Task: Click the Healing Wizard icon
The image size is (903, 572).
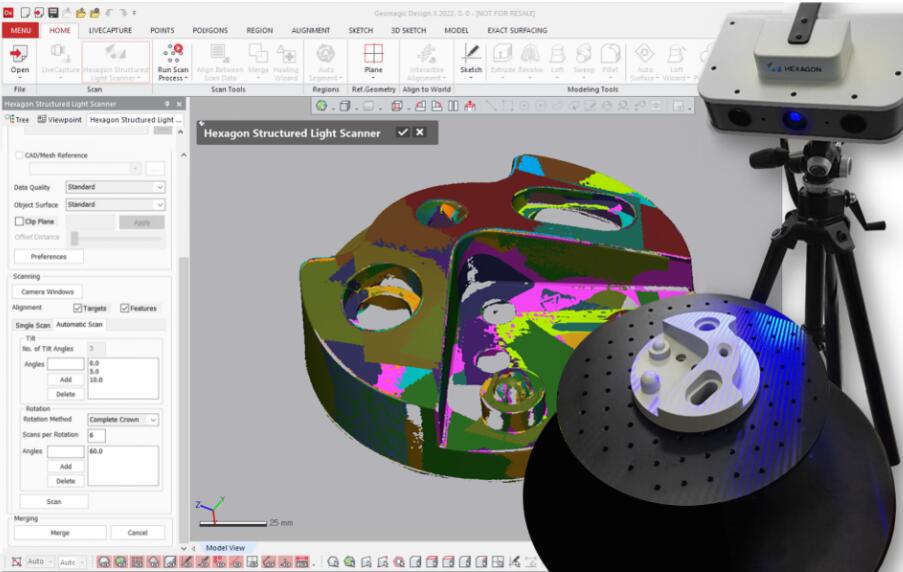Action: (x=286, y=54)
